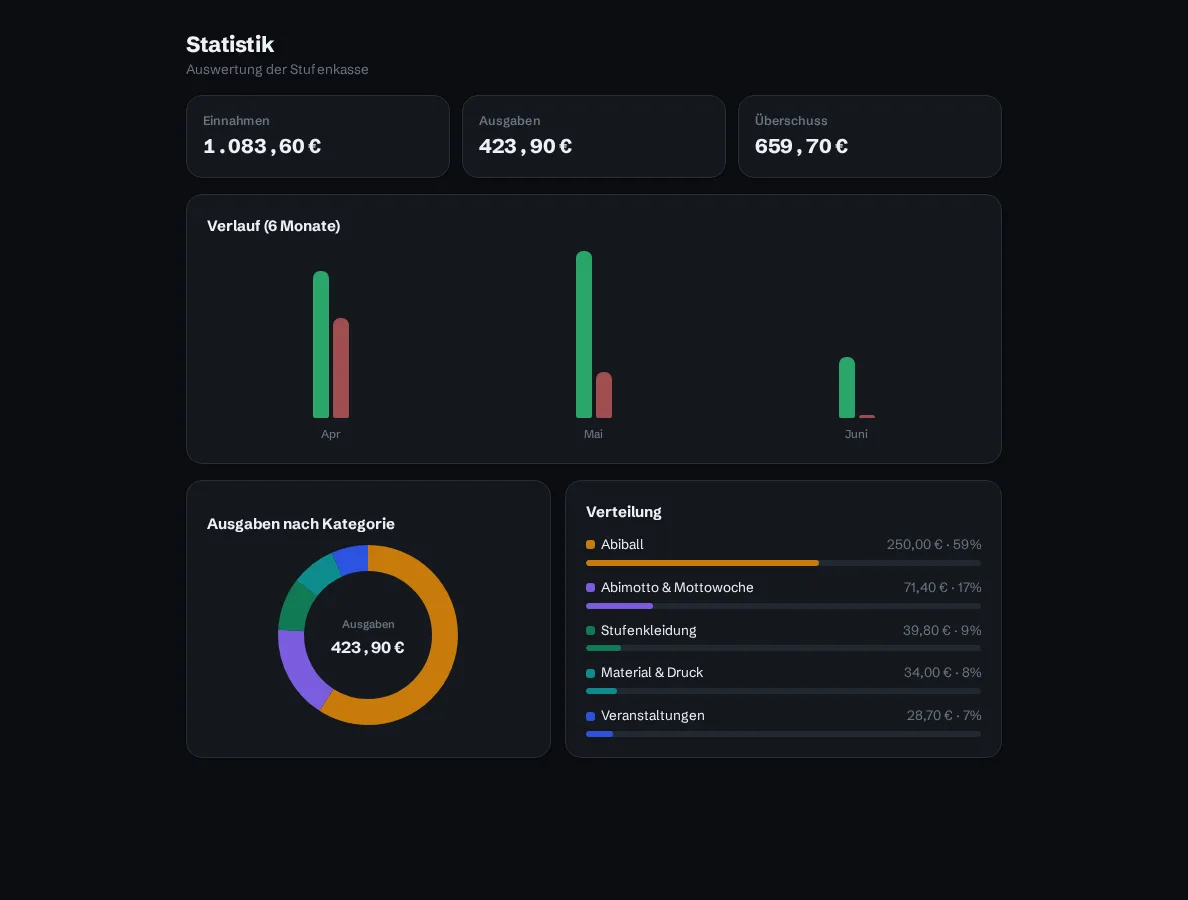The width and height of the screenshot is (1188, 900).
Task: Click the 'Apr' month label
Action: tap(330, 434)
